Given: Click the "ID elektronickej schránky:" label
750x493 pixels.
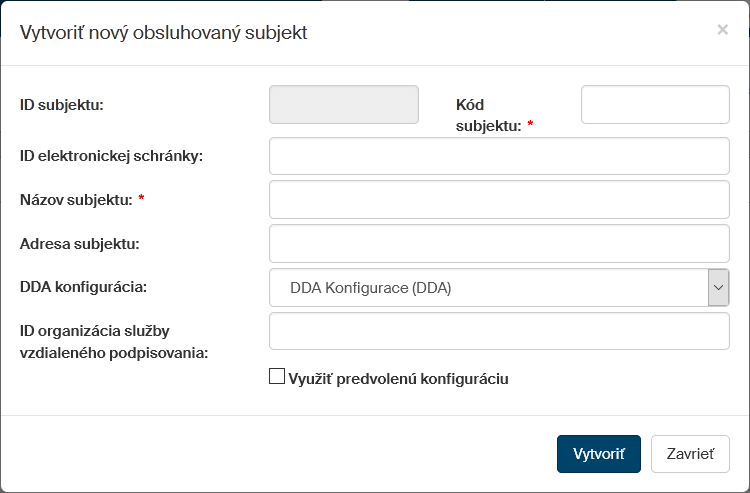Looking at the screenshot, I should click(111, 156).
